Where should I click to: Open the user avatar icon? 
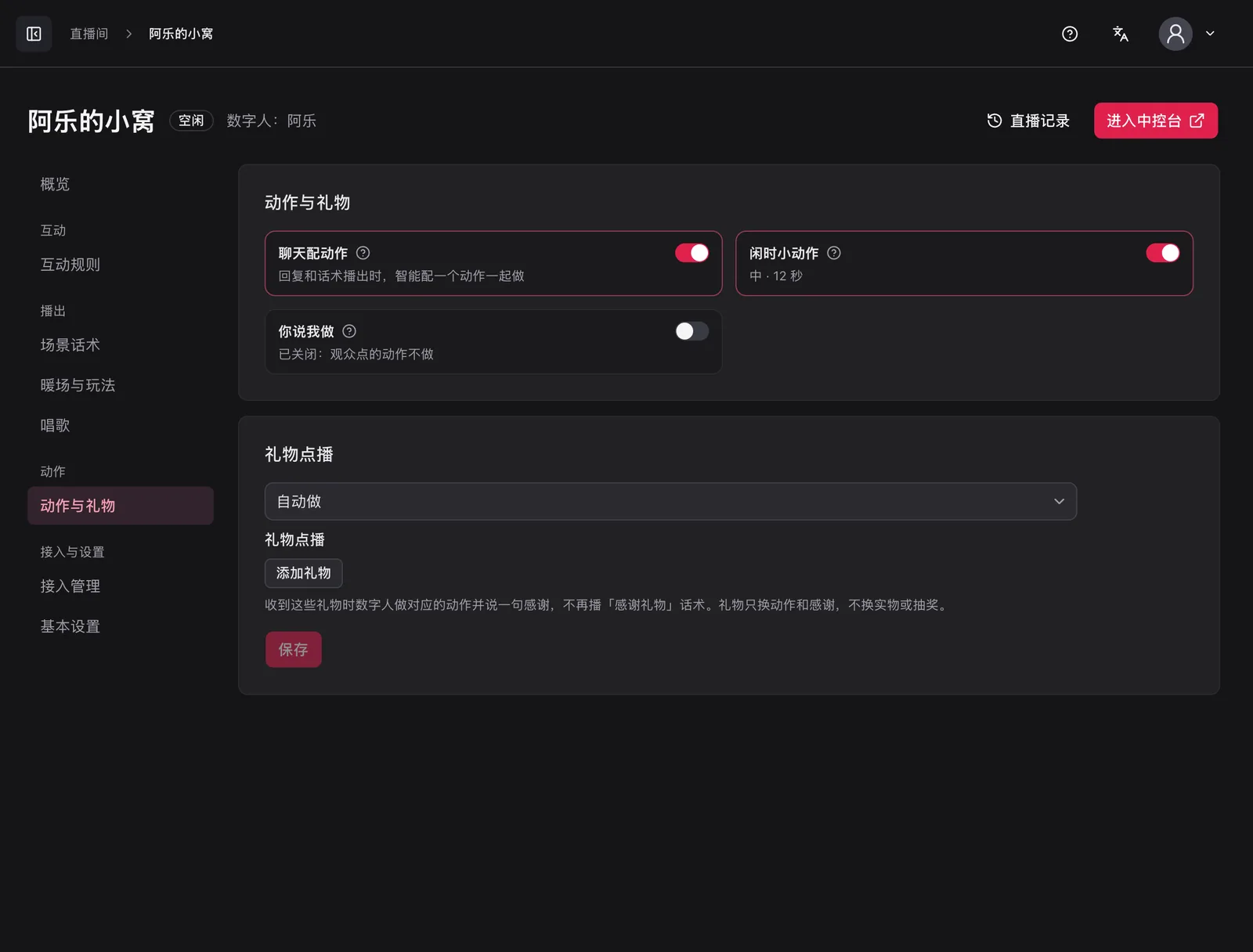(x=1175, y=34)
